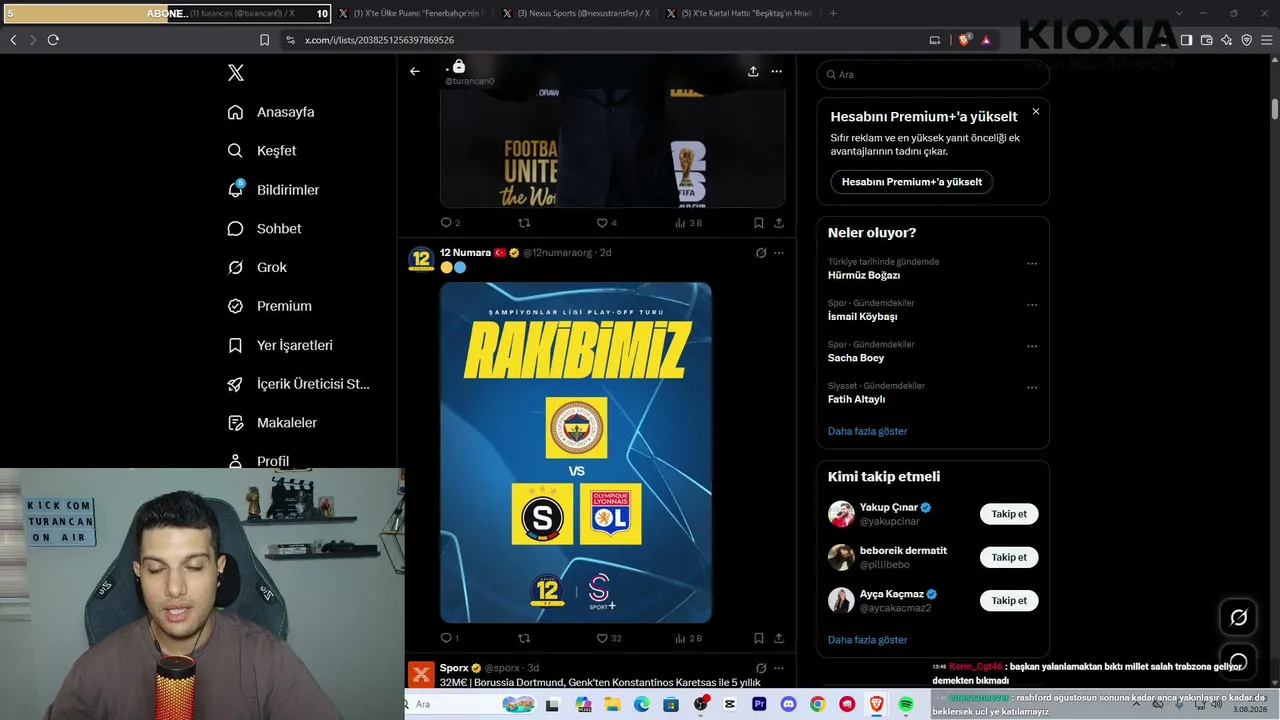Image resolution: width=1280 pixels, height=720 pixels.
Task: Reload the current page
Action: (53, 40)
